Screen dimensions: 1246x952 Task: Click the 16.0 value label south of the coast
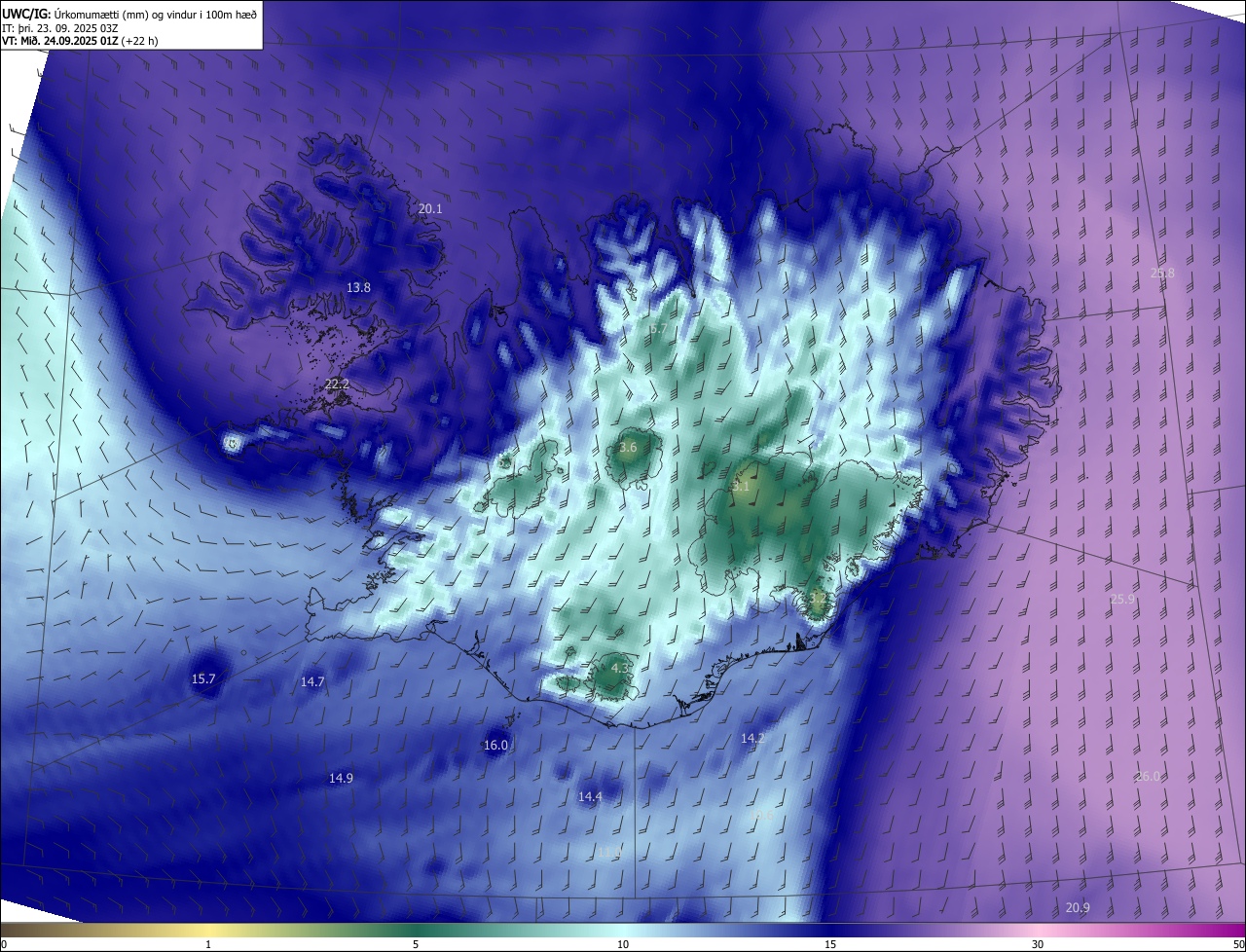coord(495,745)
